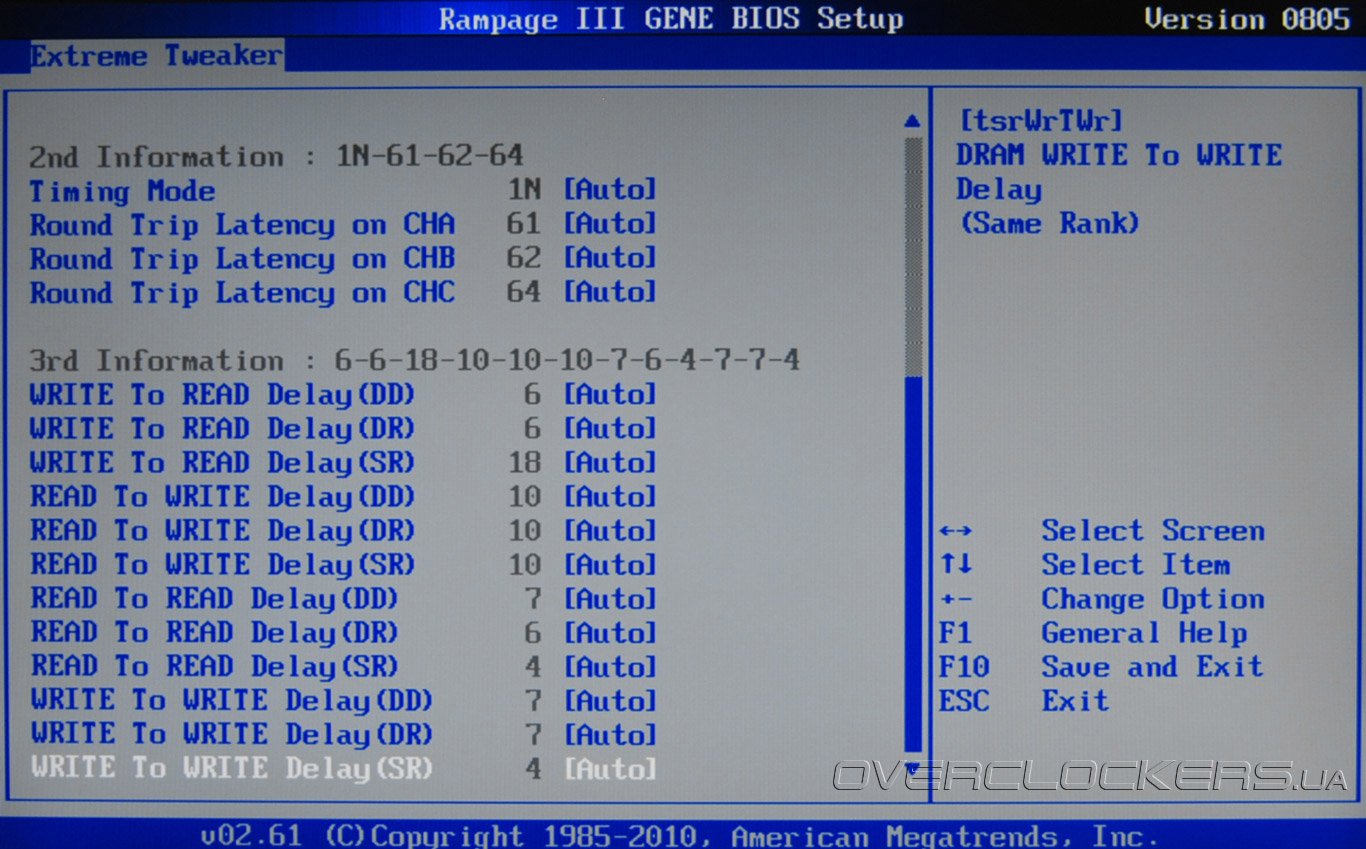This screenshot has width=1366, height=849.
Task: Change Round Trip Latency on CHB option
Action: click(x=343, y=258)
